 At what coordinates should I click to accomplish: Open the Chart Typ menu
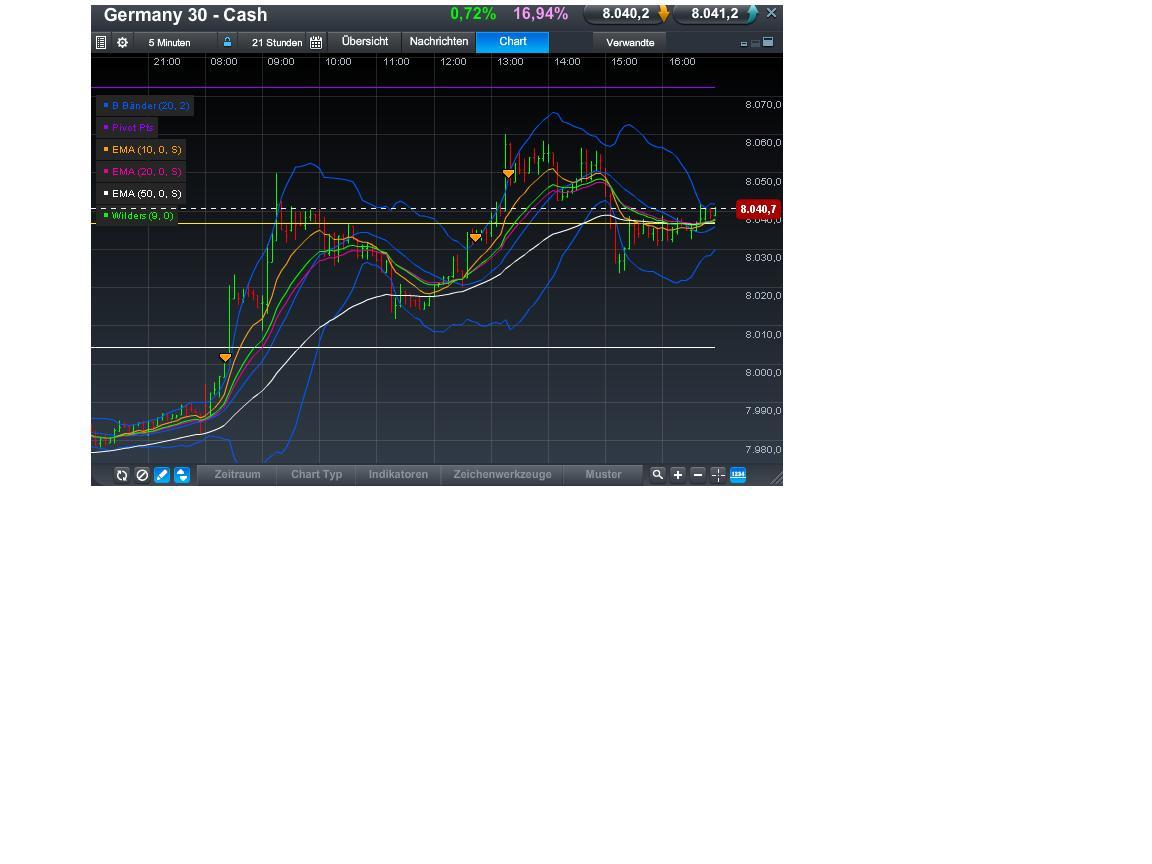coord(317,475)
